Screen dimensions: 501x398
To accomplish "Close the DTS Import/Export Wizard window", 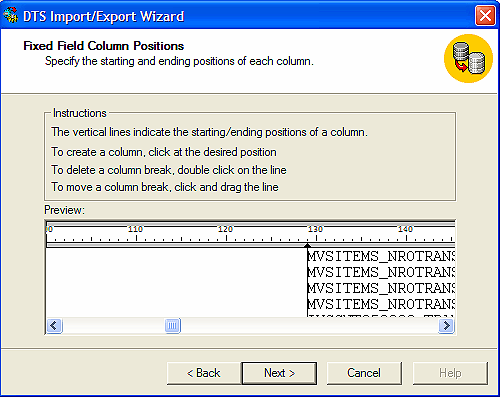I will (x=485, y=16).
